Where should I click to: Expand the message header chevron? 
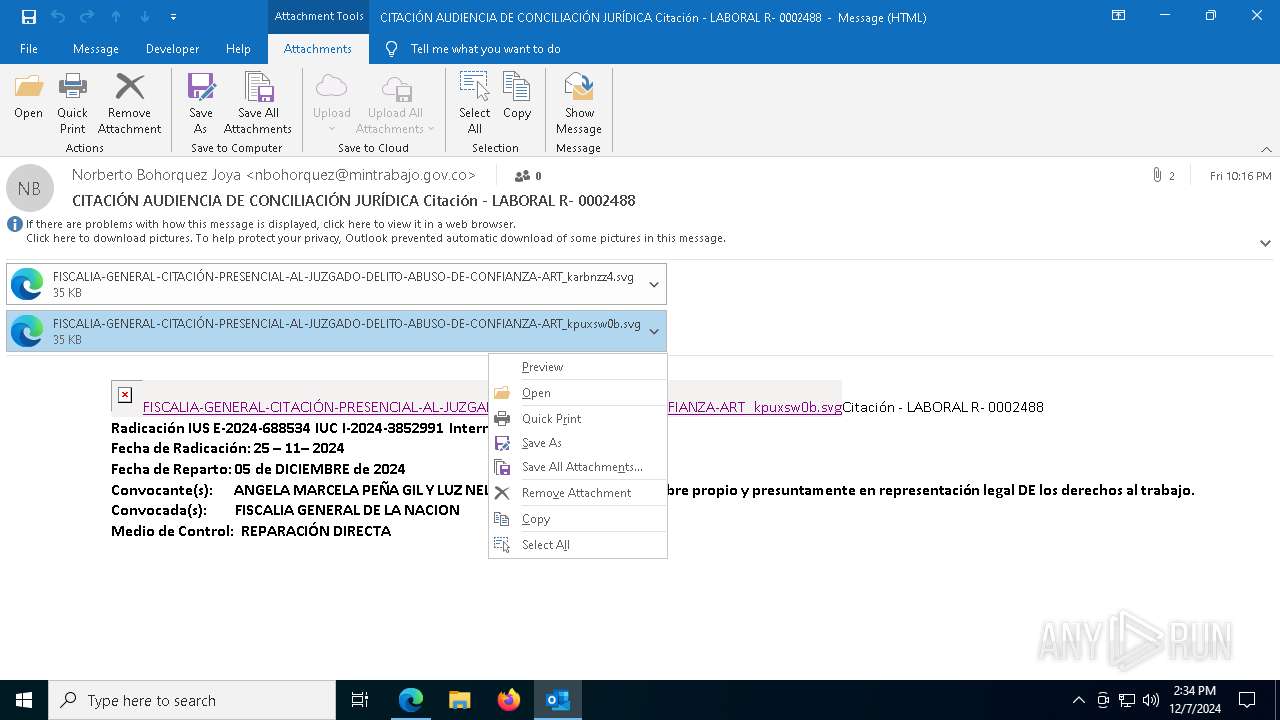pyautogui.click(x=1265, y=243)
